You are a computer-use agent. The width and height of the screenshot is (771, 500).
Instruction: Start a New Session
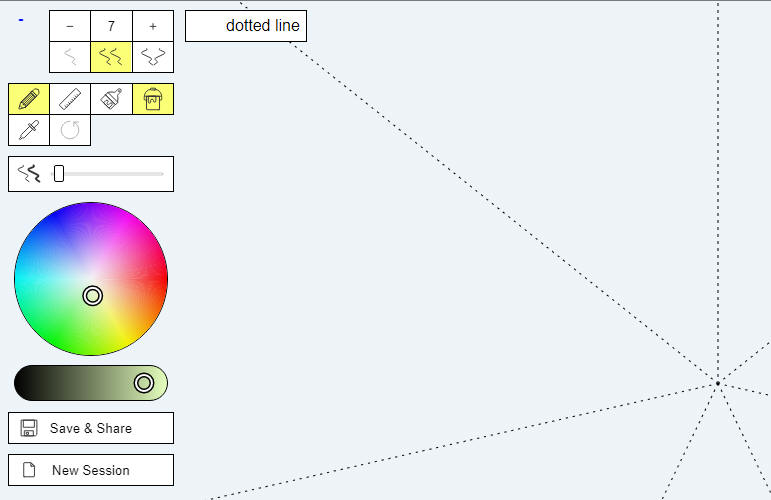91,470
